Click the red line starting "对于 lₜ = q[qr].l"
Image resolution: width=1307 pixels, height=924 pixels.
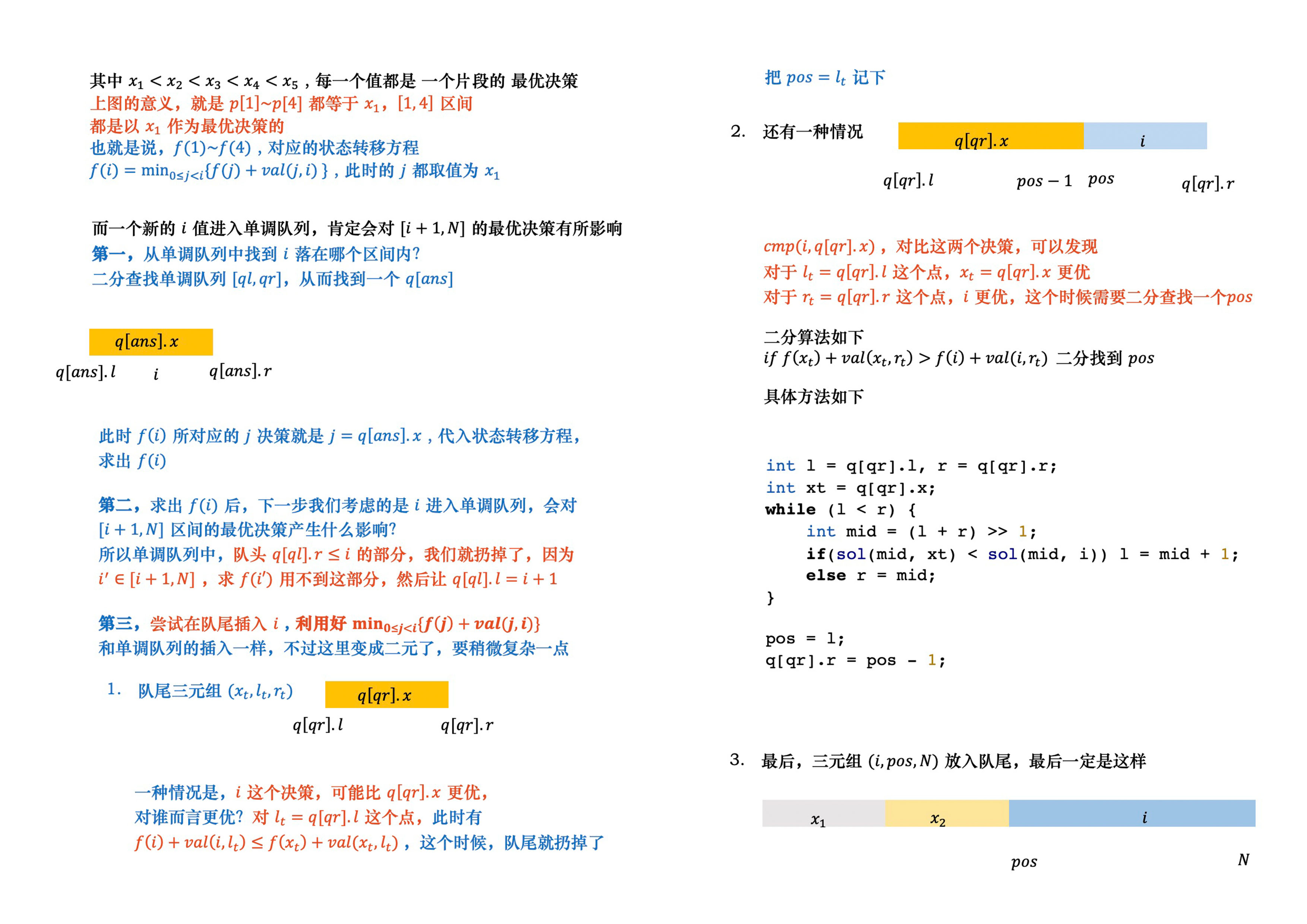tap(927, 273)
